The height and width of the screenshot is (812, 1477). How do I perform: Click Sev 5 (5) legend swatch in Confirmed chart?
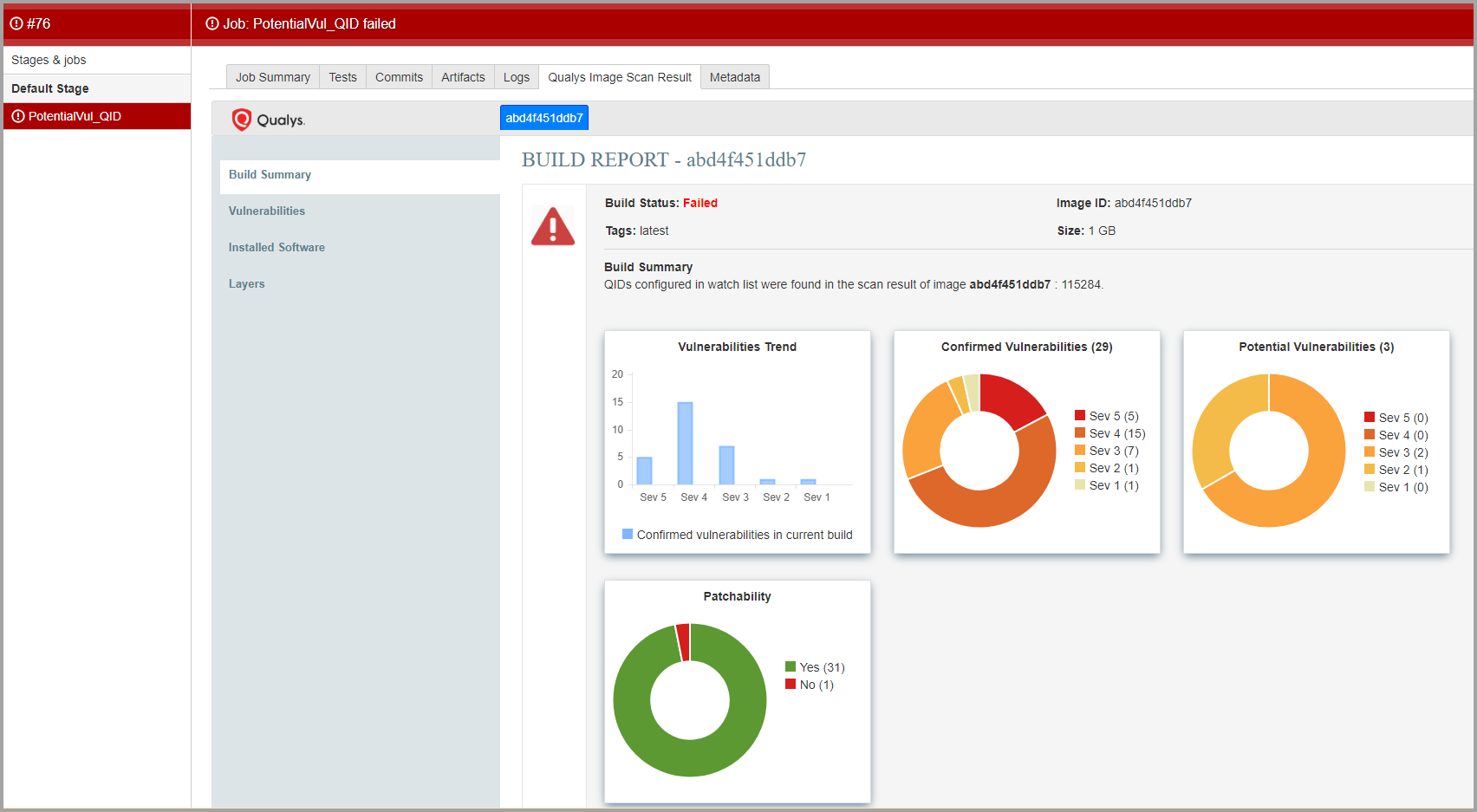click(x=1080, y=416)
